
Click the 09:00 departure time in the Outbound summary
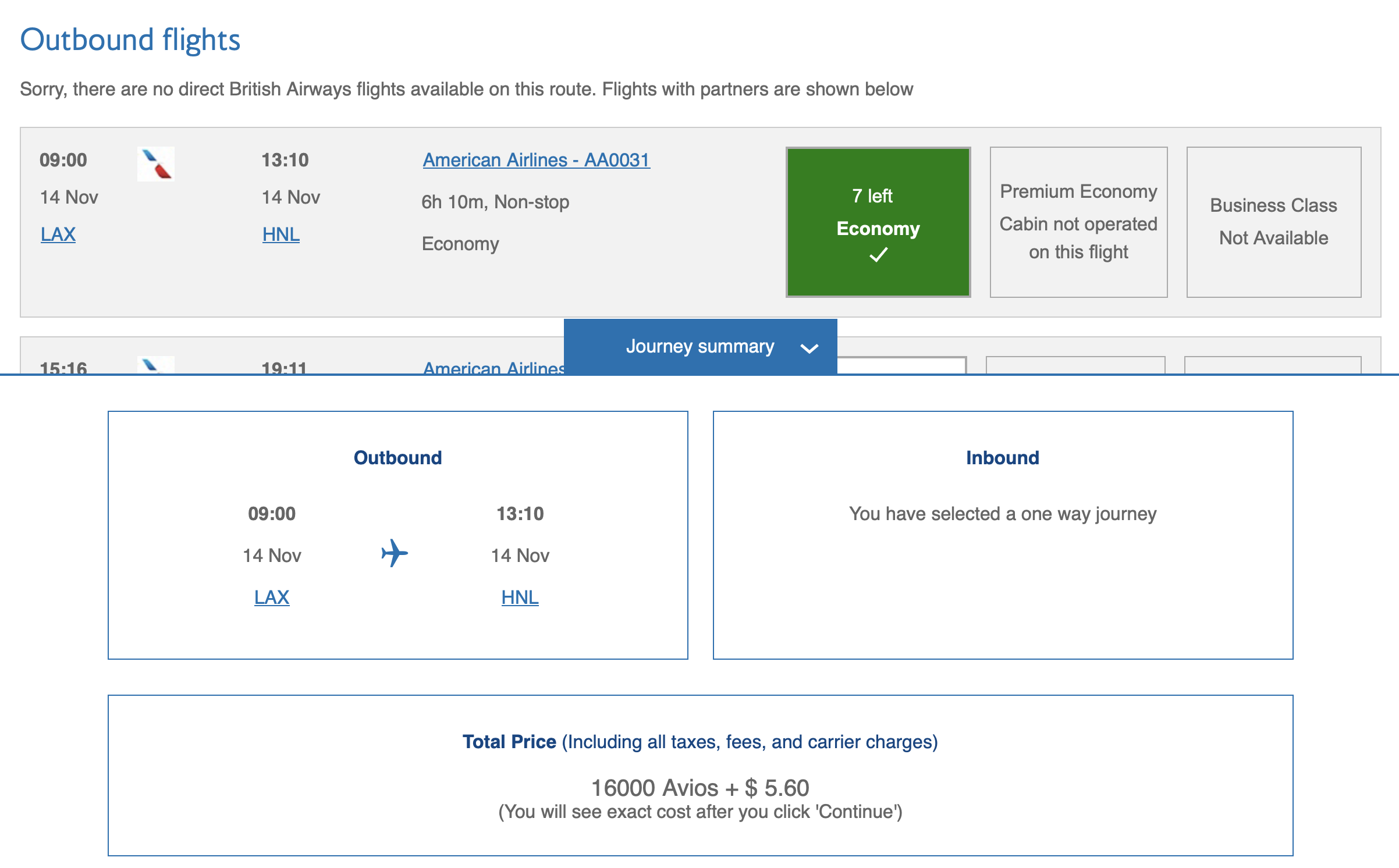pyautogui.click(x=272, y=514)
